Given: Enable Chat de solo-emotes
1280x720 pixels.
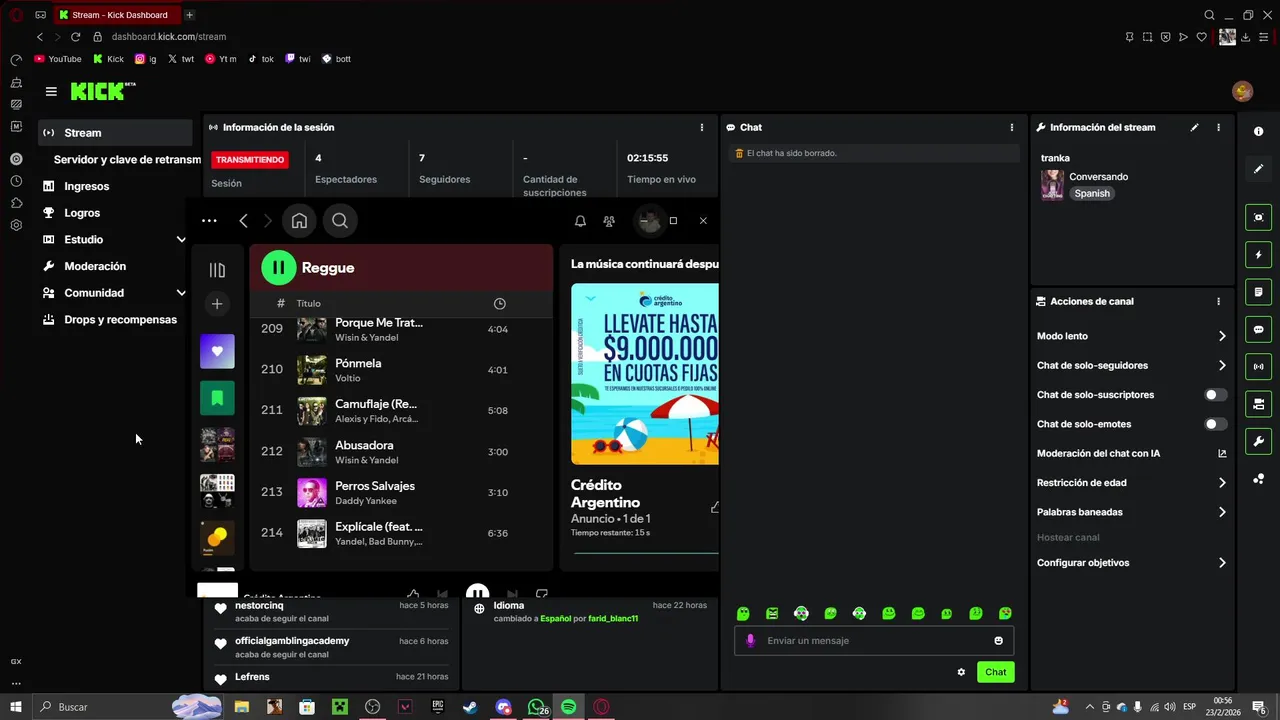Looking at the screenshot, I should coord(1215,424).
